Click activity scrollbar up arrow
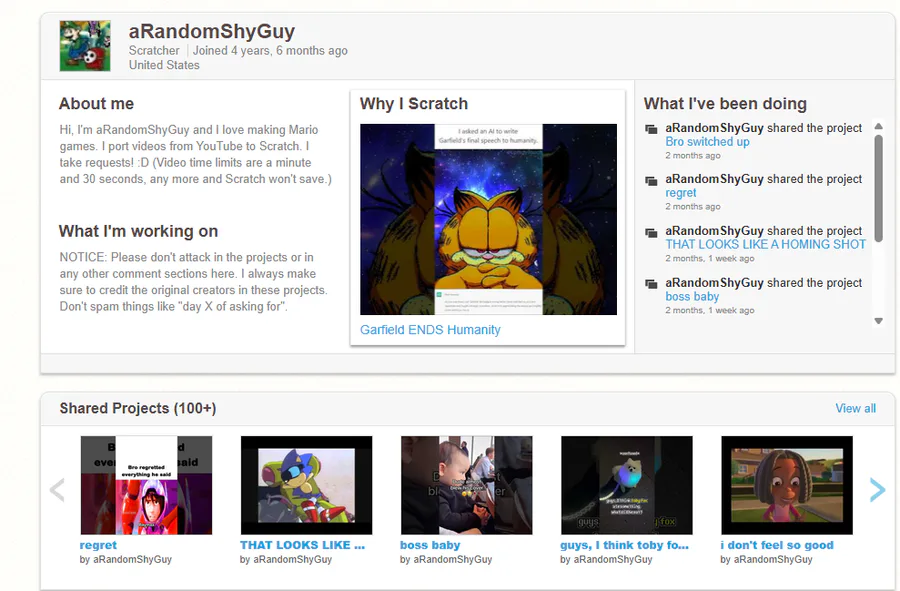This screenshot has width=900, height=591. 878,126
